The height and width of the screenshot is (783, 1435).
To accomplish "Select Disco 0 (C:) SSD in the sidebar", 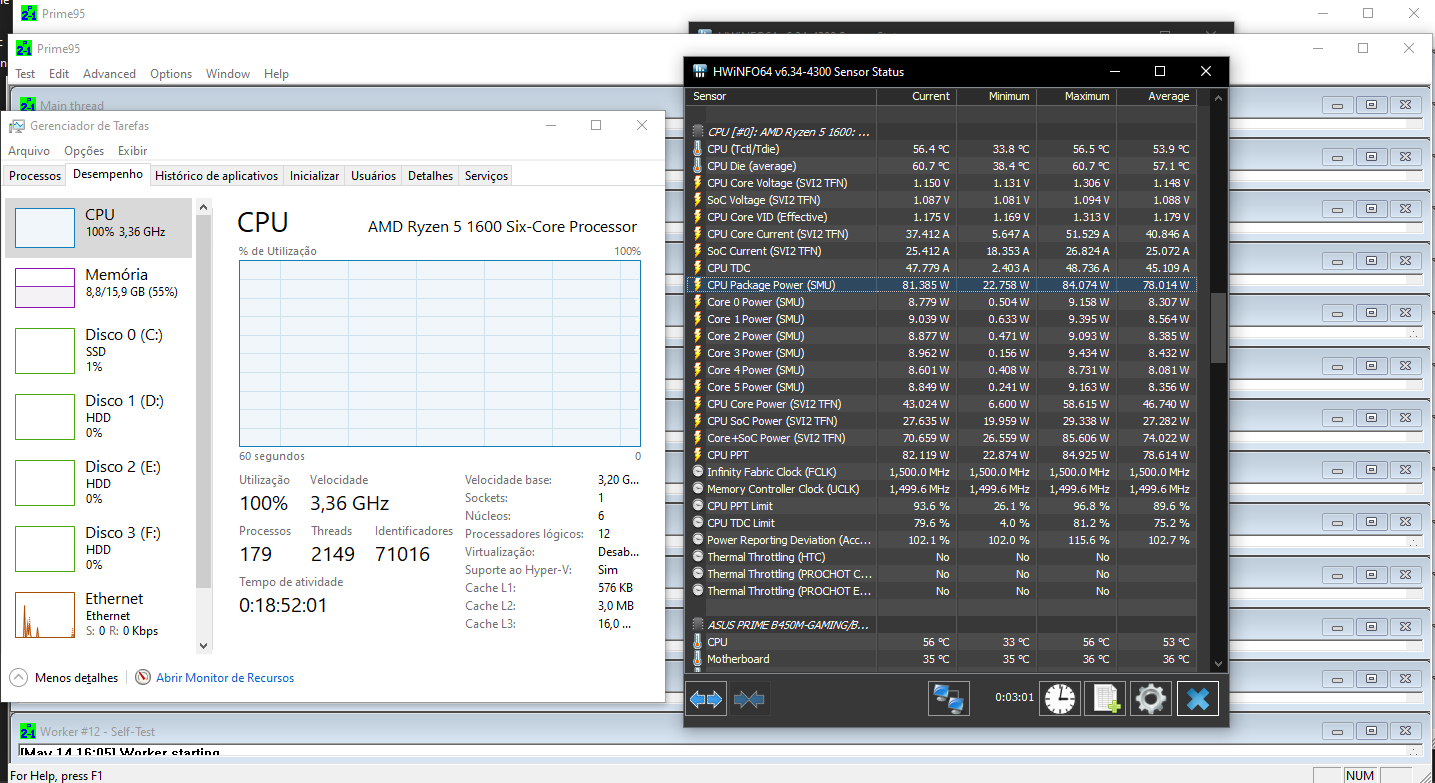I will point(98,351).
